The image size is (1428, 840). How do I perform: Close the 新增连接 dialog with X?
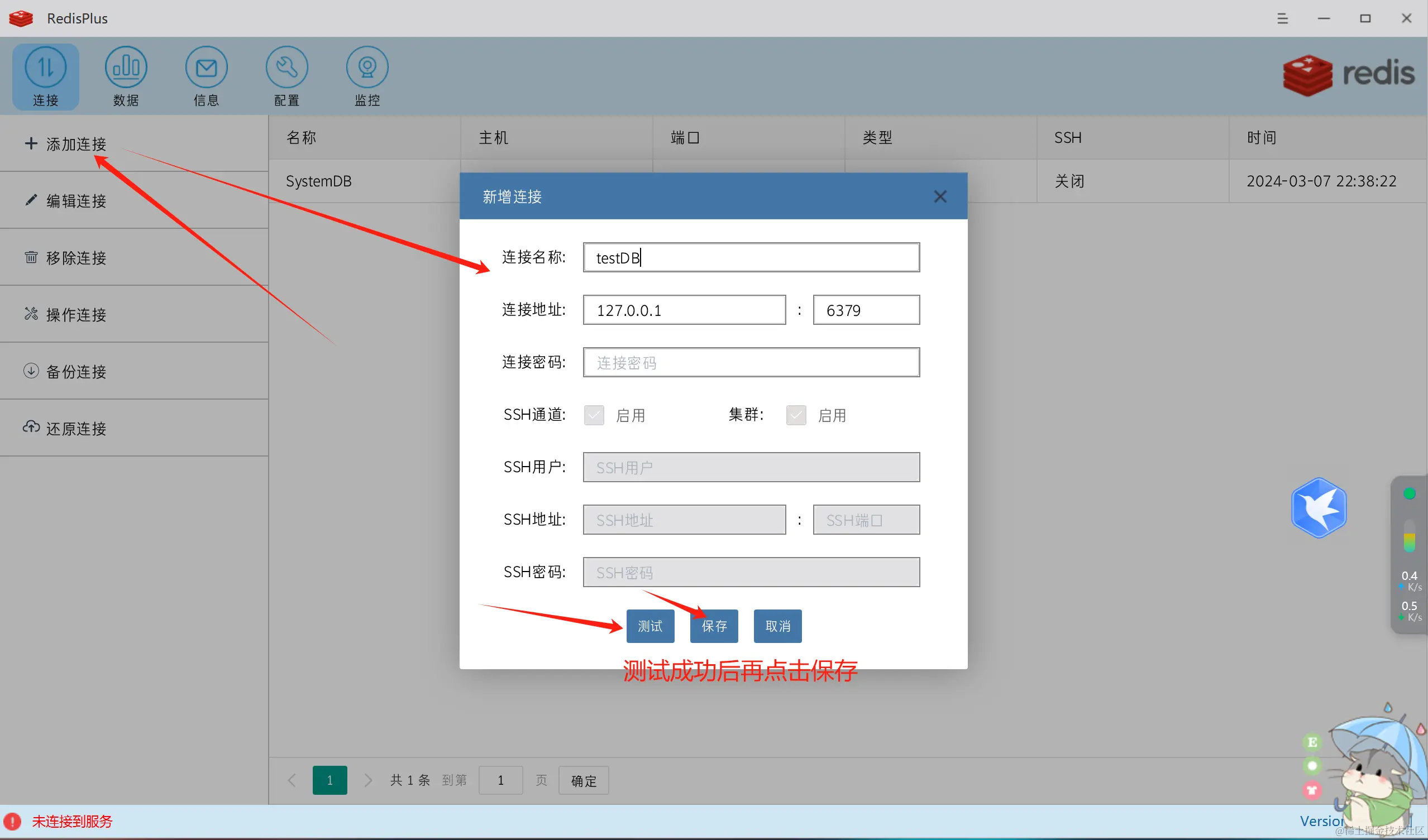[940, 196]
